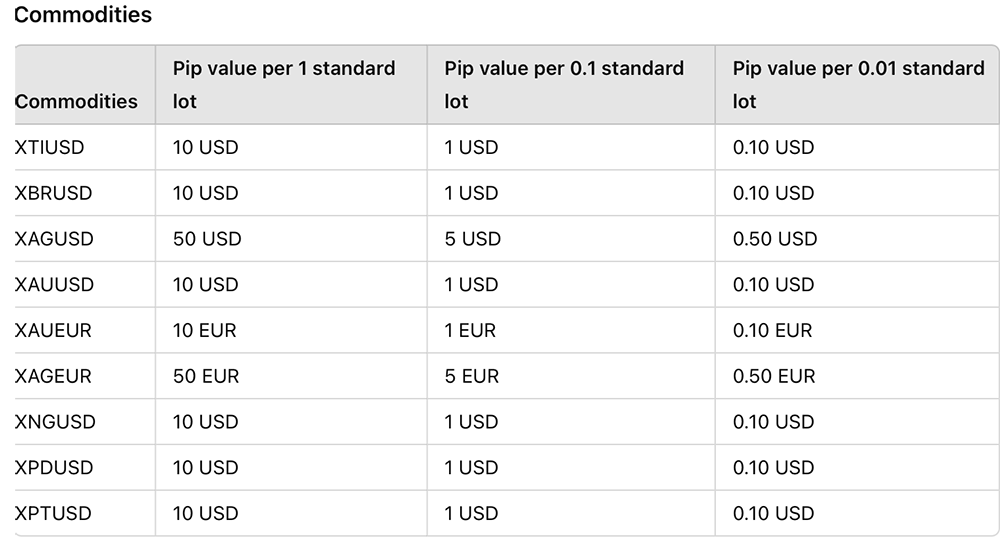Image resolution: width=1000 pixels, height=538 pixels.
Task: Click the XAUUSD commodity cell
Action: 54,285
